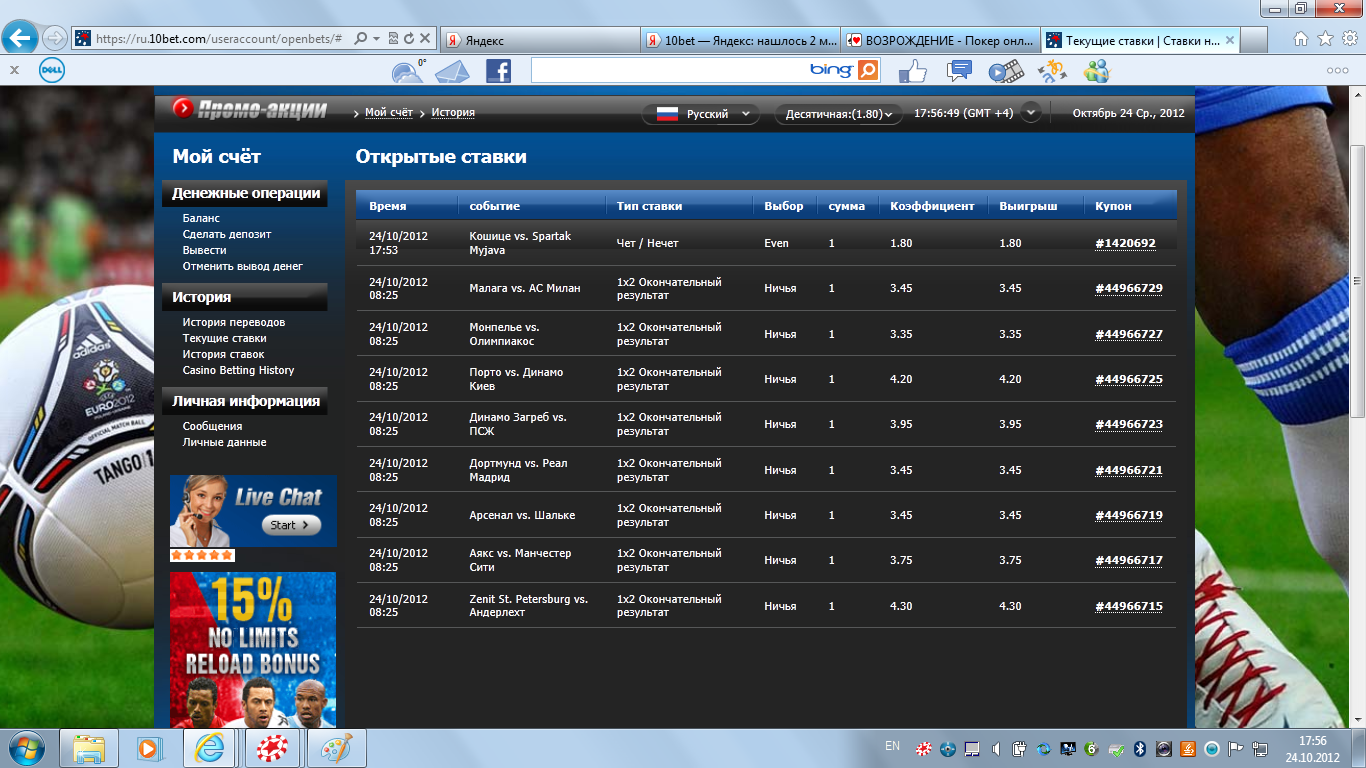Click the red Promo-акции arrow logo
Image resolution: width=1366 pixels, height=768 pixels.
(182, 109)
